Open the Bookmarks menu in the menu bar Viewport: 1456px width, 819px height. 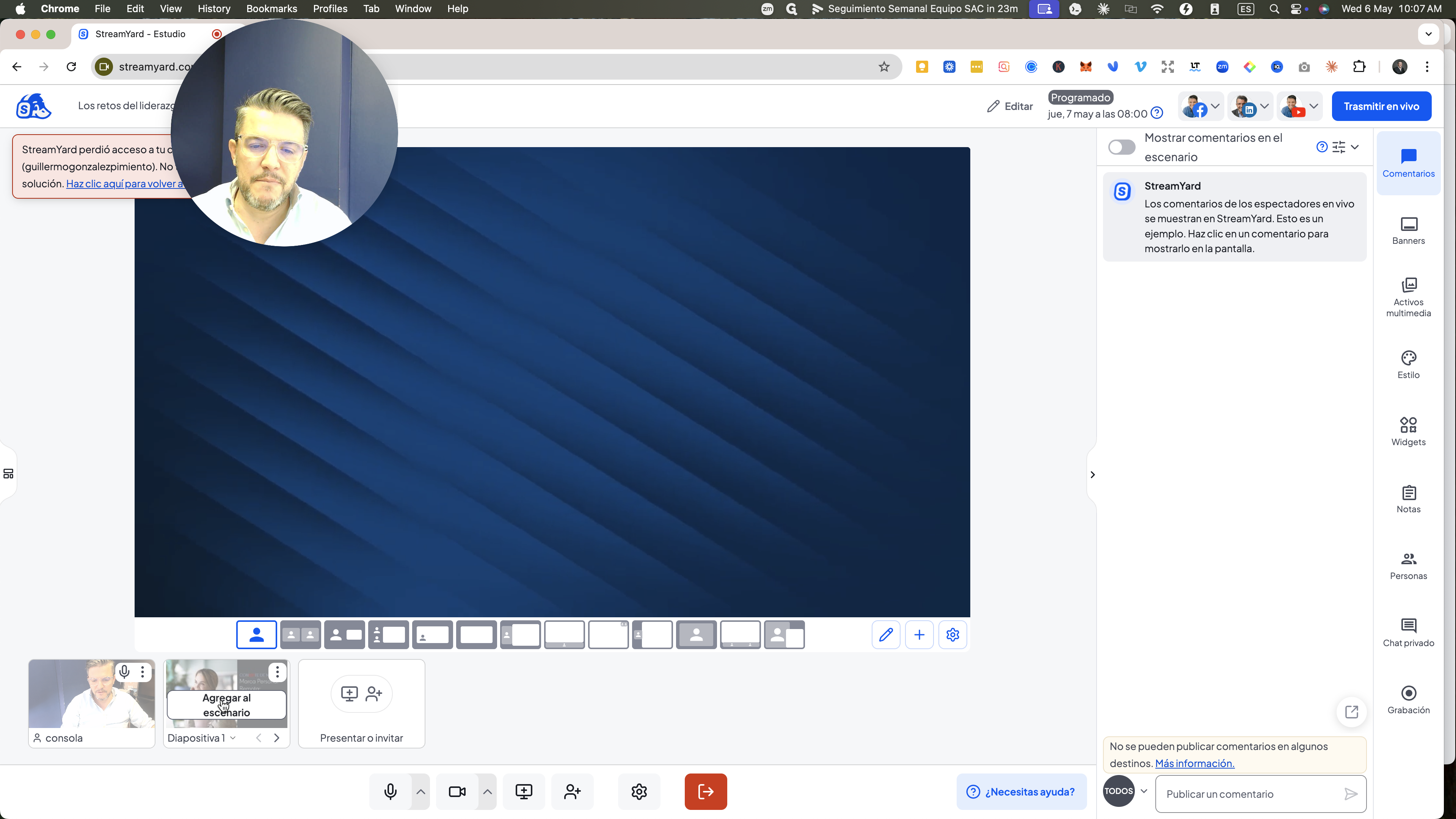tap(271, 8)
